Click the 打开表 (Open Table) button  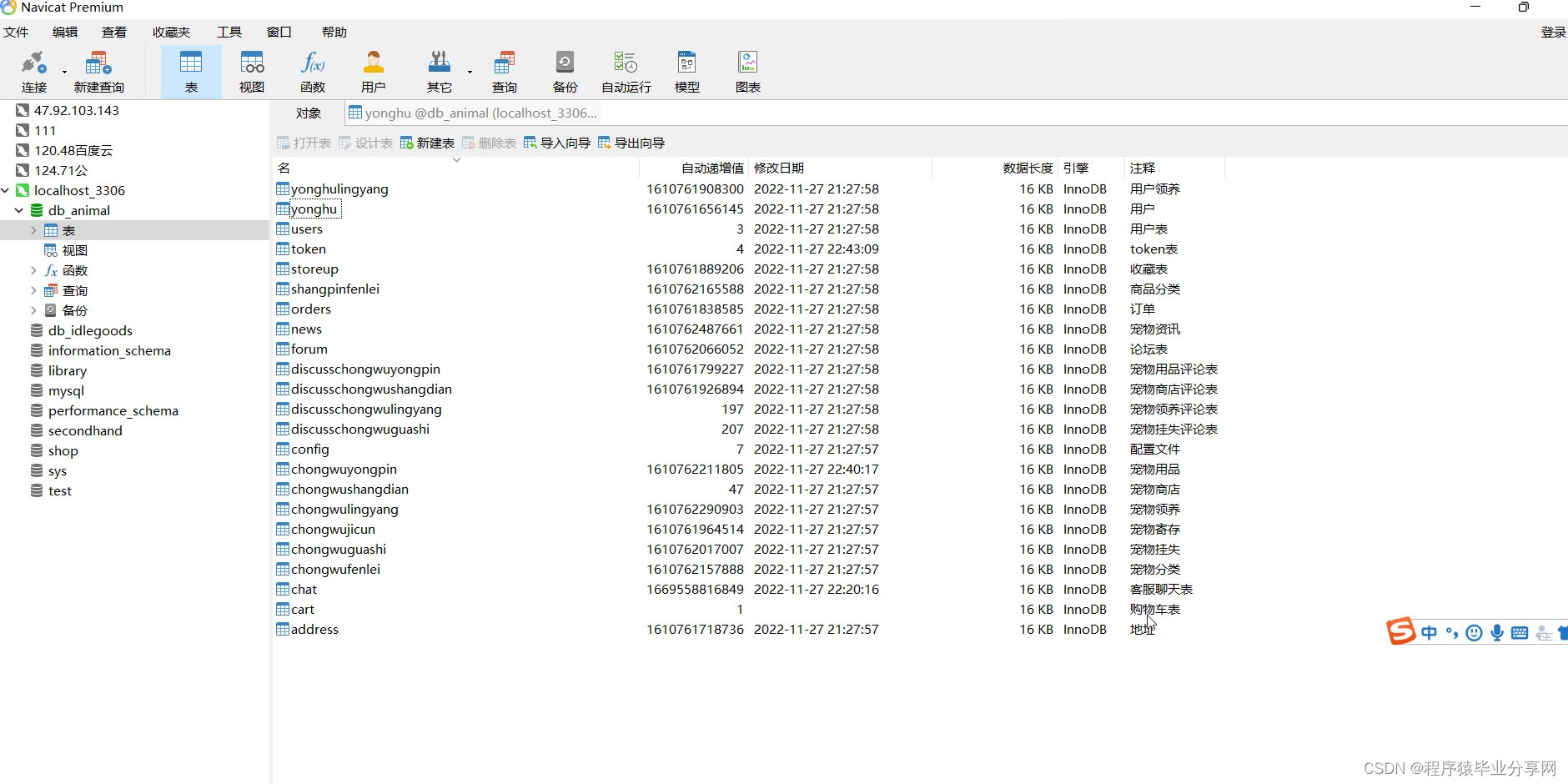tap(304, 143)
